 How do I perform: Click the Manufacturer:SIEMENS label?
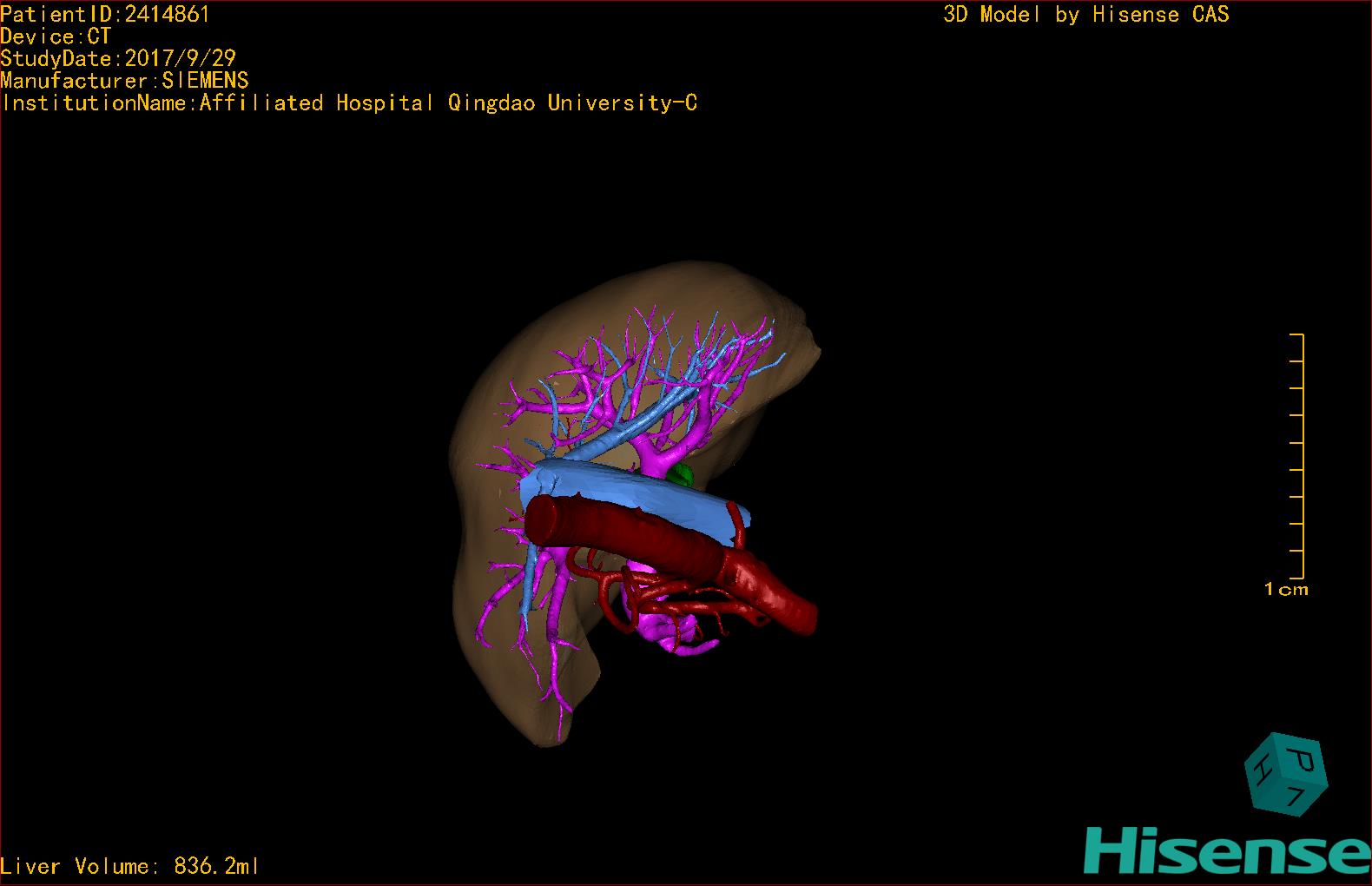(124, 81)
